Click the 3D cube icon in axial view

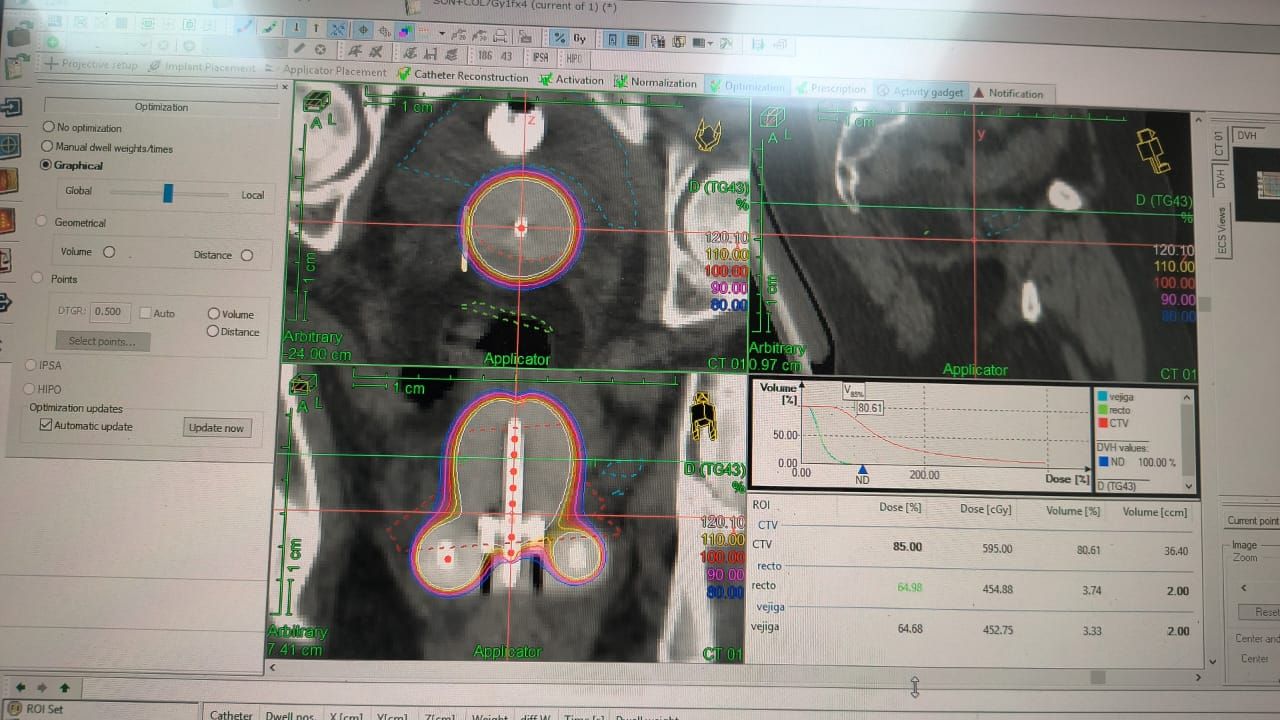(x=315, y=103)
